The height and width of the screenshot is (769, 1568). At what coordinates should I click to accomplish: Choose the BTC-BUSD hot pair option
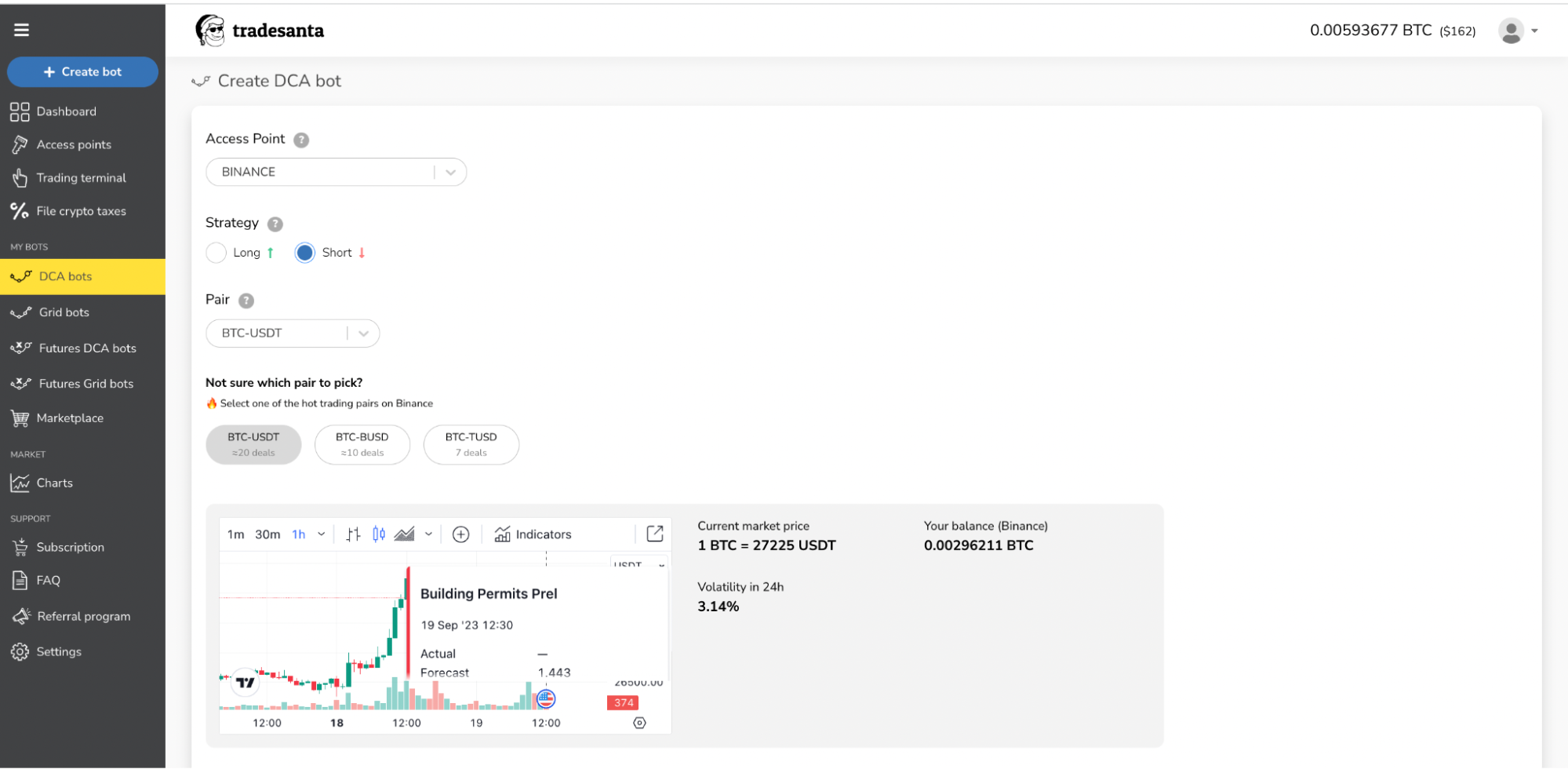click(x=362, y=444)
